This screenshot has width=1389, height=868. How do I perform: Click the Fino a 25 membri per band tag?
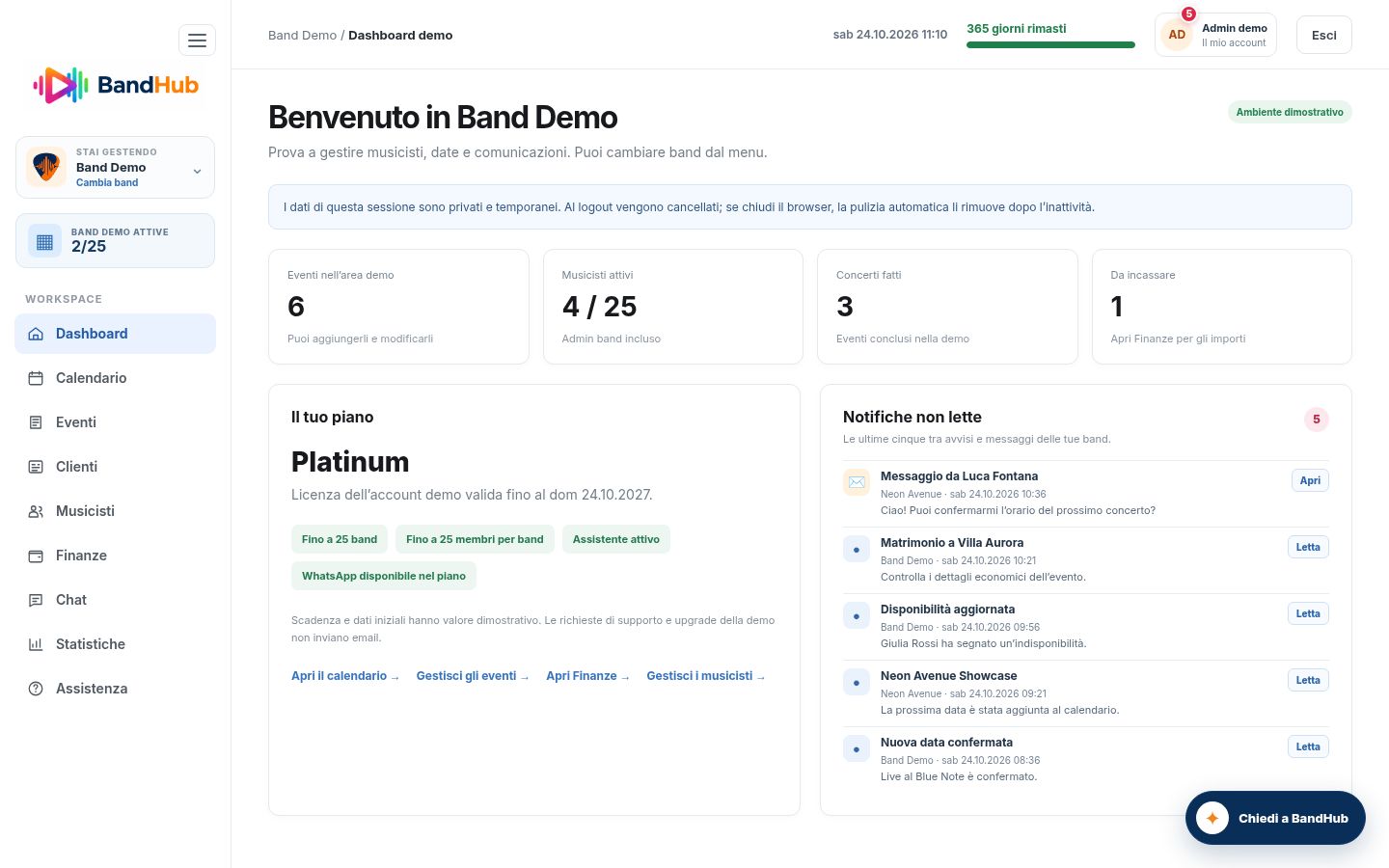pyautogui.click(x=475, y=539)
